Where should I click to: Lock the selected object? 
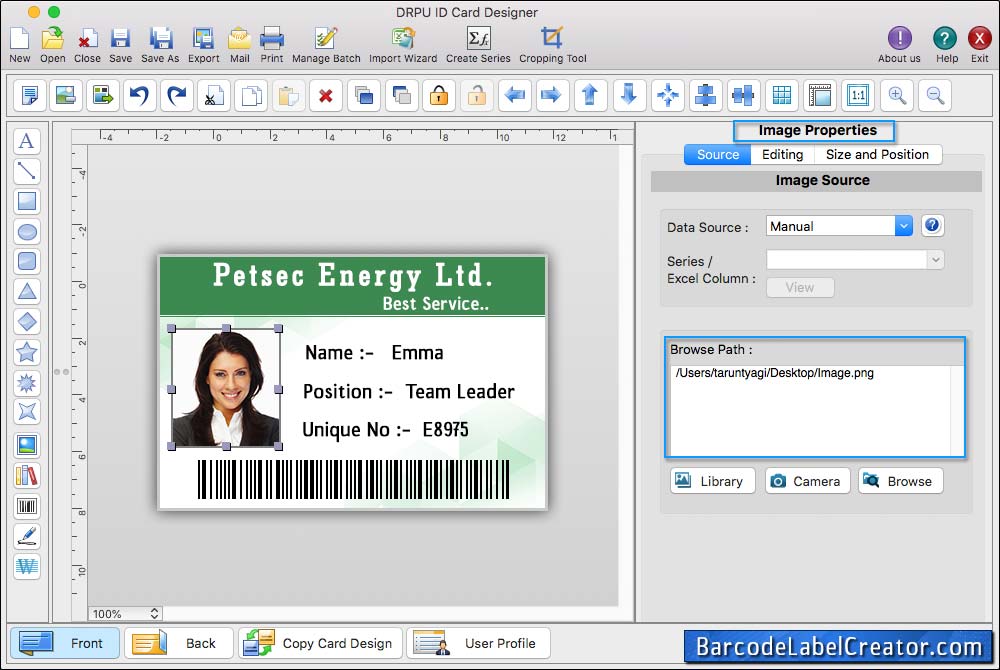439,96
